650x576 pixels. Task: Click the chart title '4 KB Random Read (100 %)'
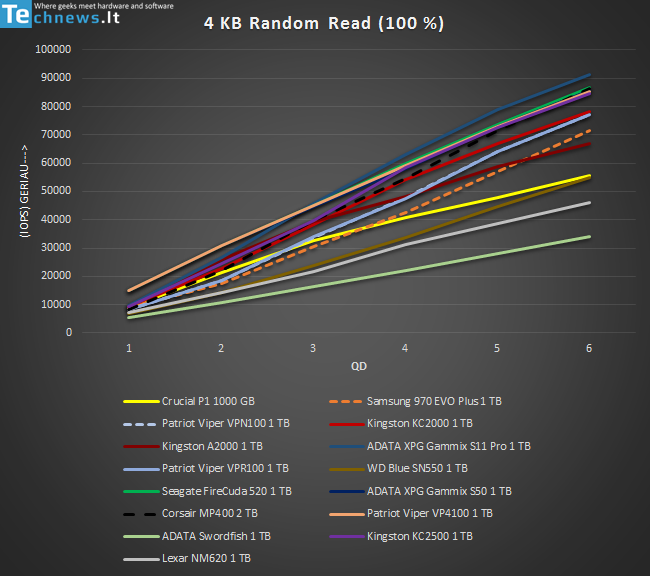324,23
